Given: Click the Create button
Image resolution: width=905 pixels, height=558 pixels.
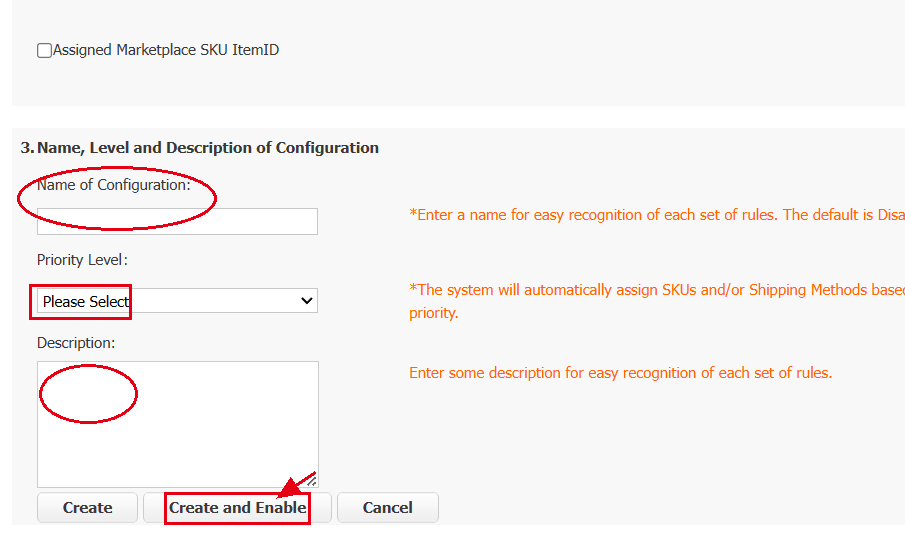Looking at the screenshot, I should [87, 508].
